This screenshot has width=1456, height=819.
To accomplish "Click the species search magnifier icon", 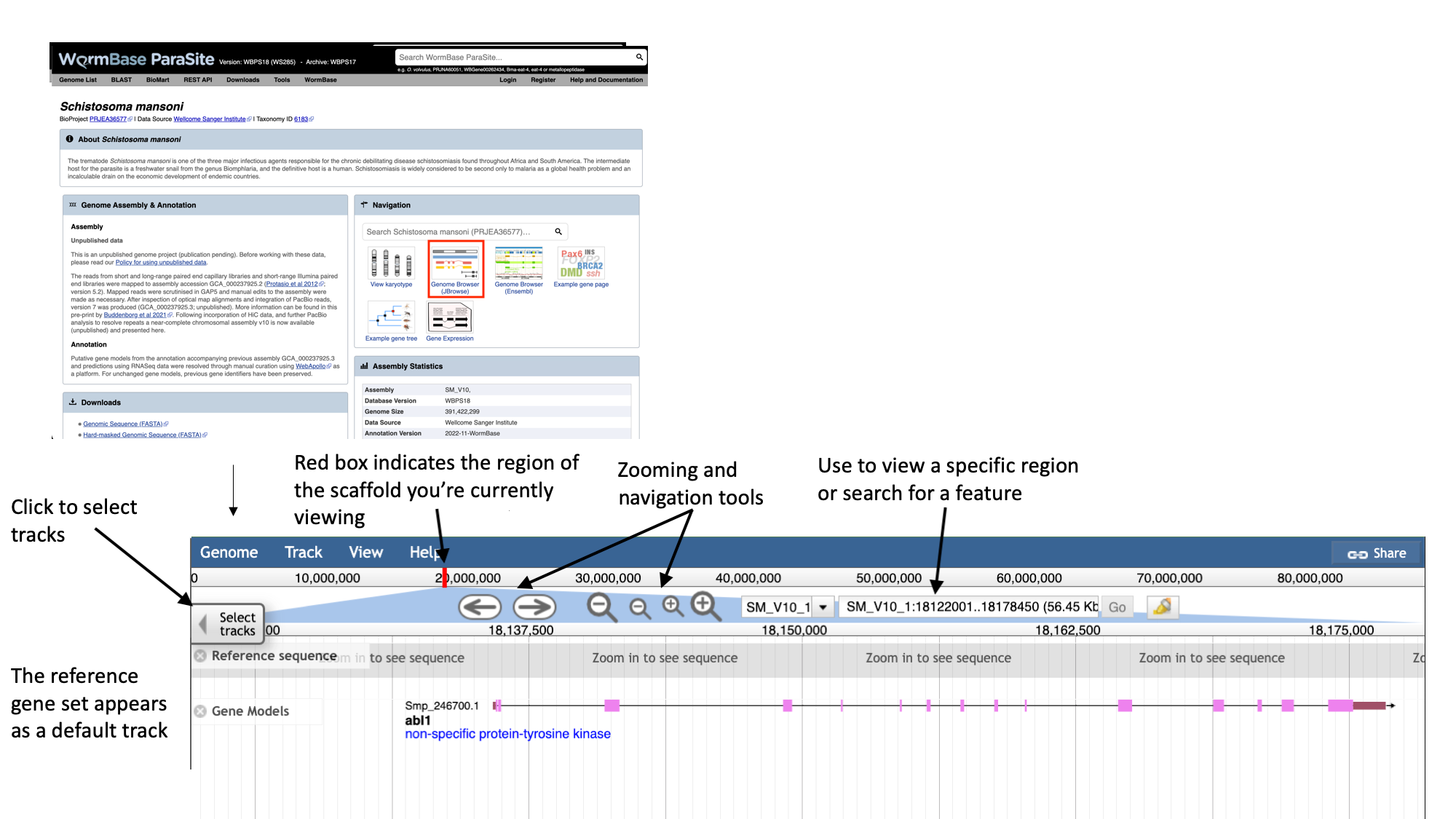I will [x=558, y=232].
